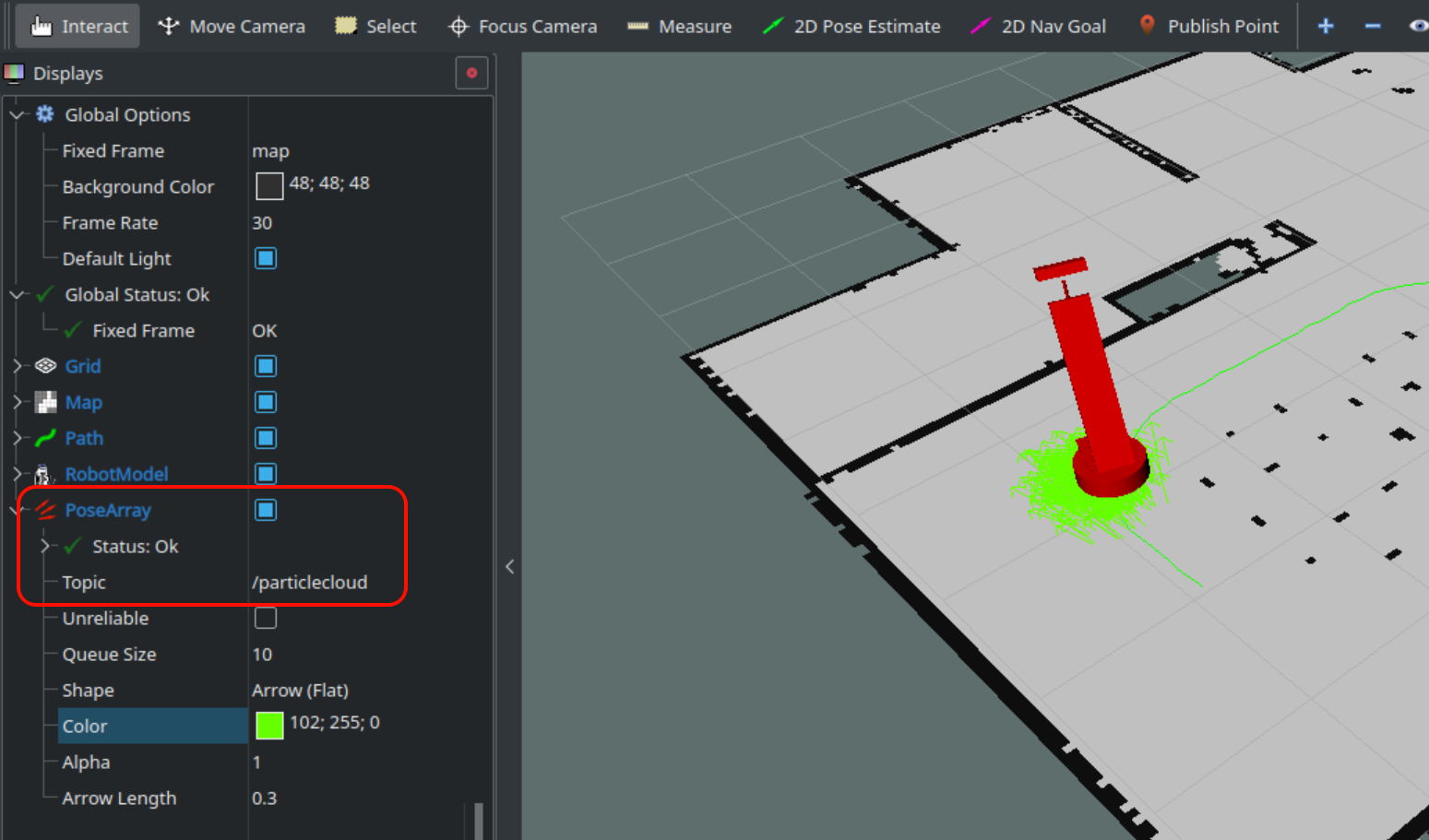Select the Tool with the Select label

375,26
